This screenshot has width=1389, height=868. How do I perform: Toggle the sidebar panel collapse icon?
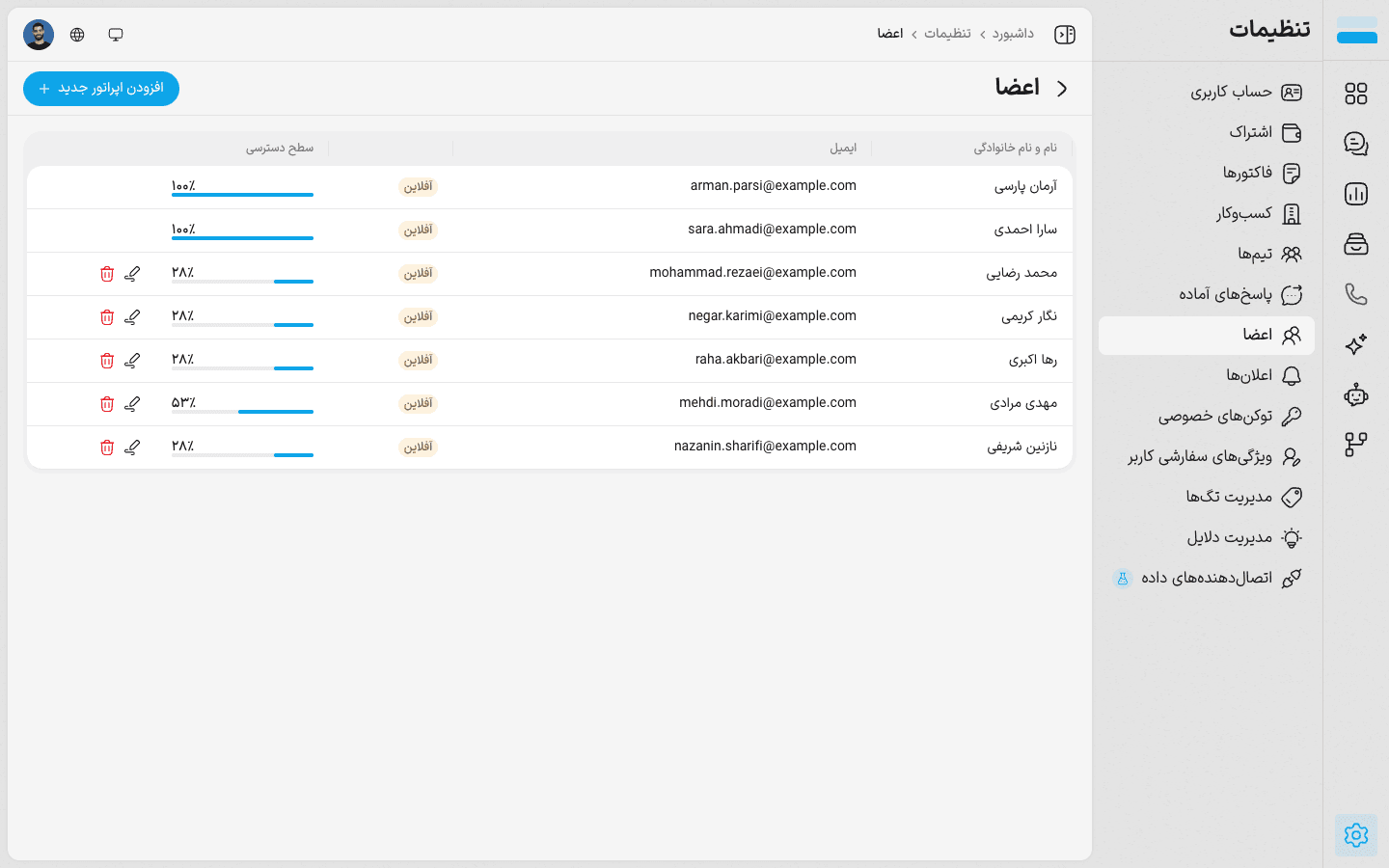1065,35
